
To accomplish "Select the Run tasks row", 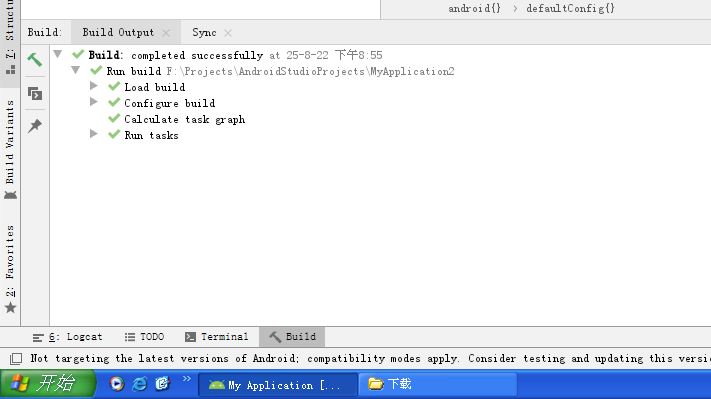I will 151,136.
